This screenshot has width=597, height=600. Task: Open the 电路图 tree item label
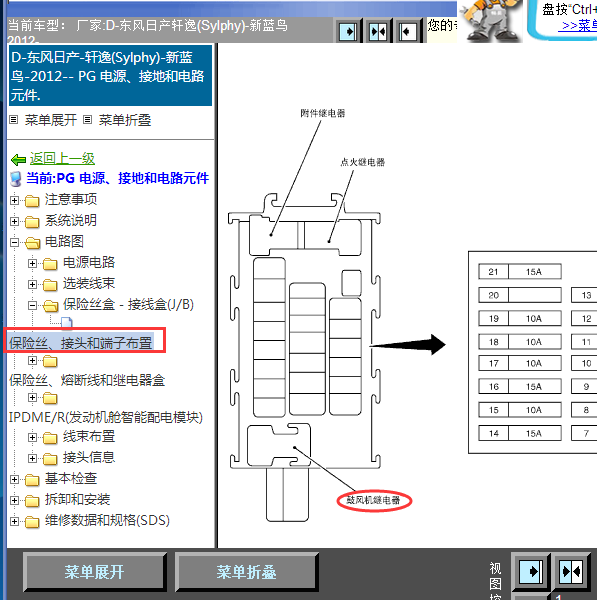click(64, 241)
